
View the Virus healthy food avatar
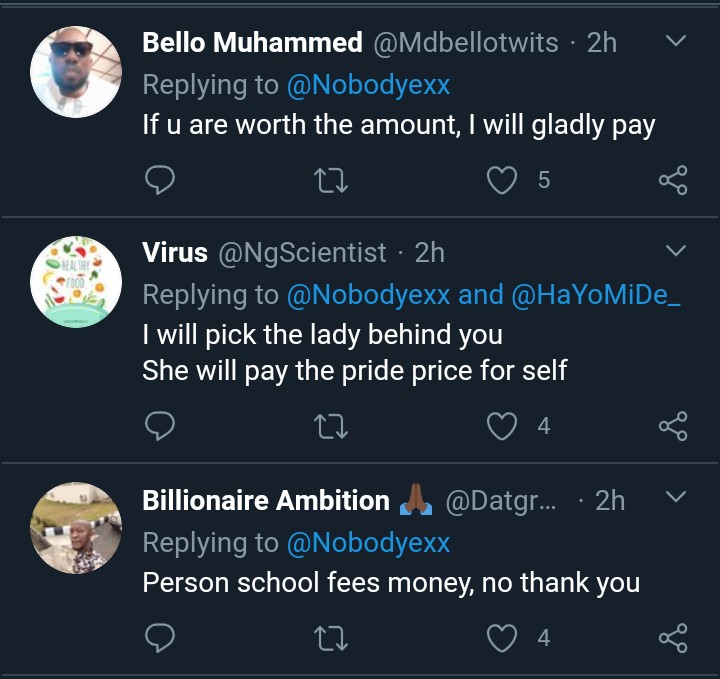point(76,281)
